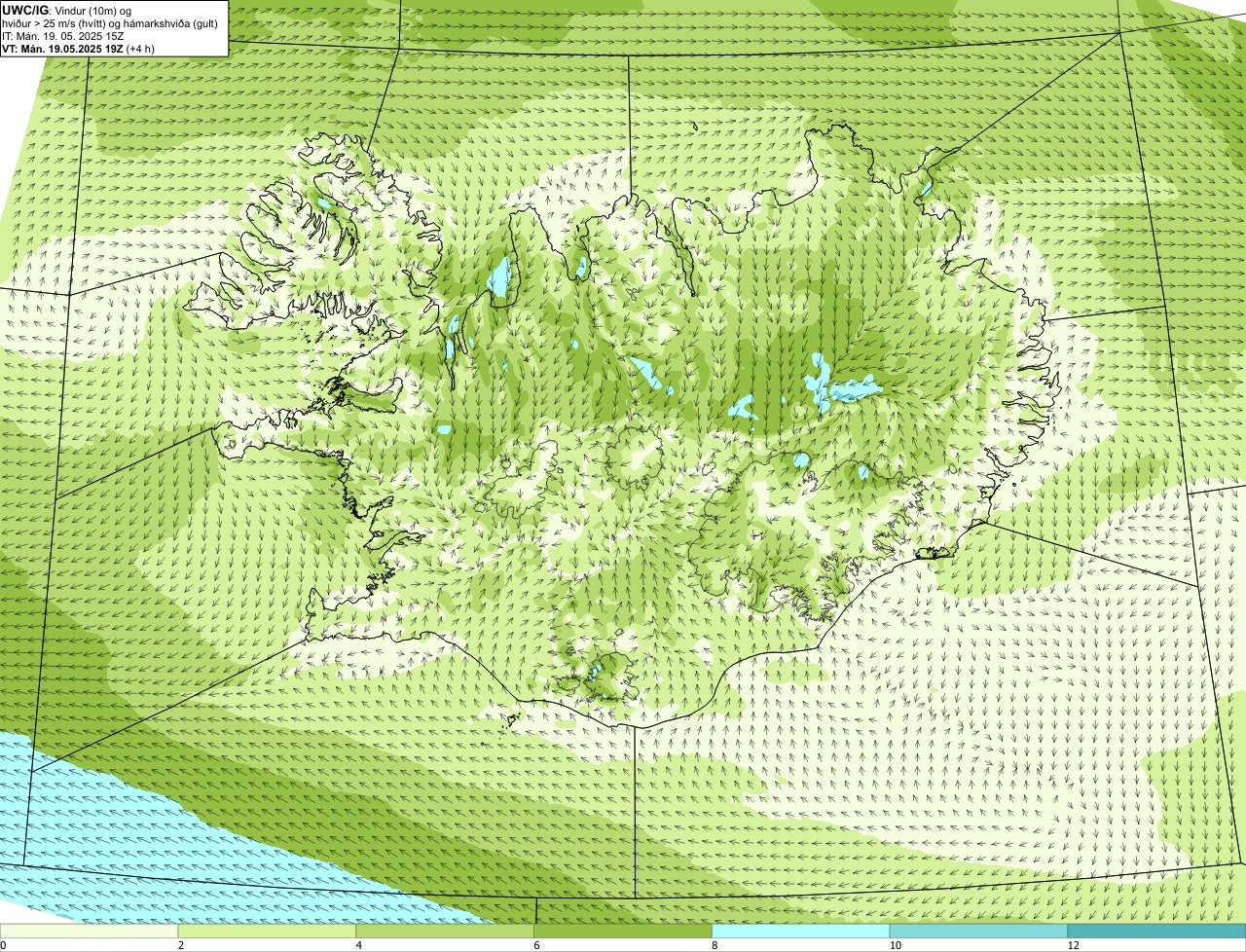1246x952 pixels.
Task: Click the 8–10 m/s light cyan legend swatch
Action: point(802,932)
